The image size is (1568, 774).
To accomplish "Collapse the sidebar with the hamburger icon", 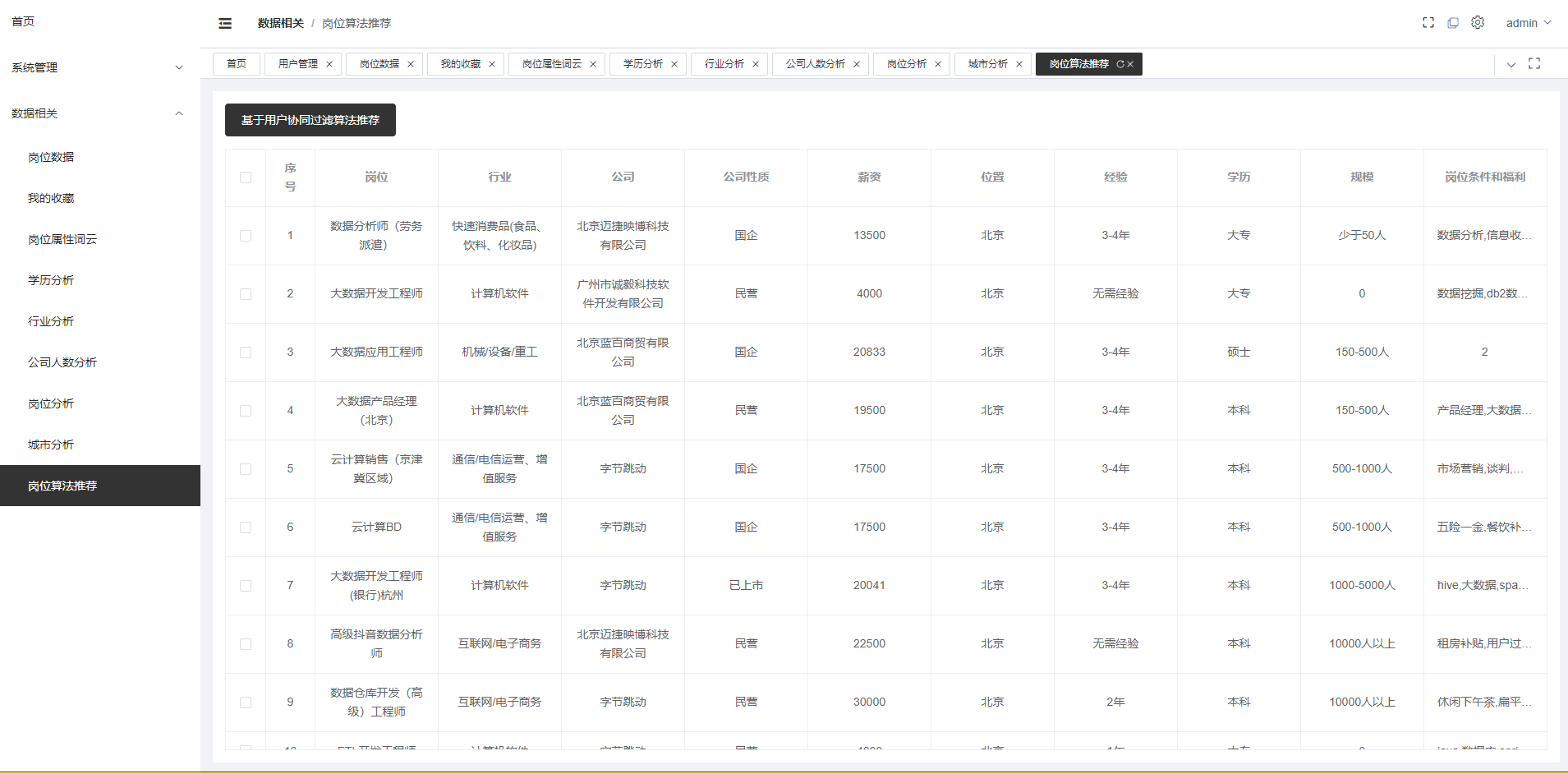I will pos(225,23).
